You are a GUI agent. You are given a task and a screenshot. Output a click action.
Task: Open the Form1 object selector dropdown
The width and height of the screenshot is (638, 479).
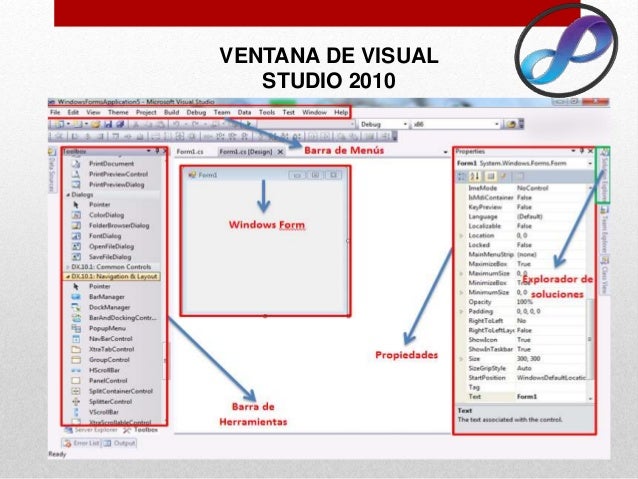pos(590,164)
